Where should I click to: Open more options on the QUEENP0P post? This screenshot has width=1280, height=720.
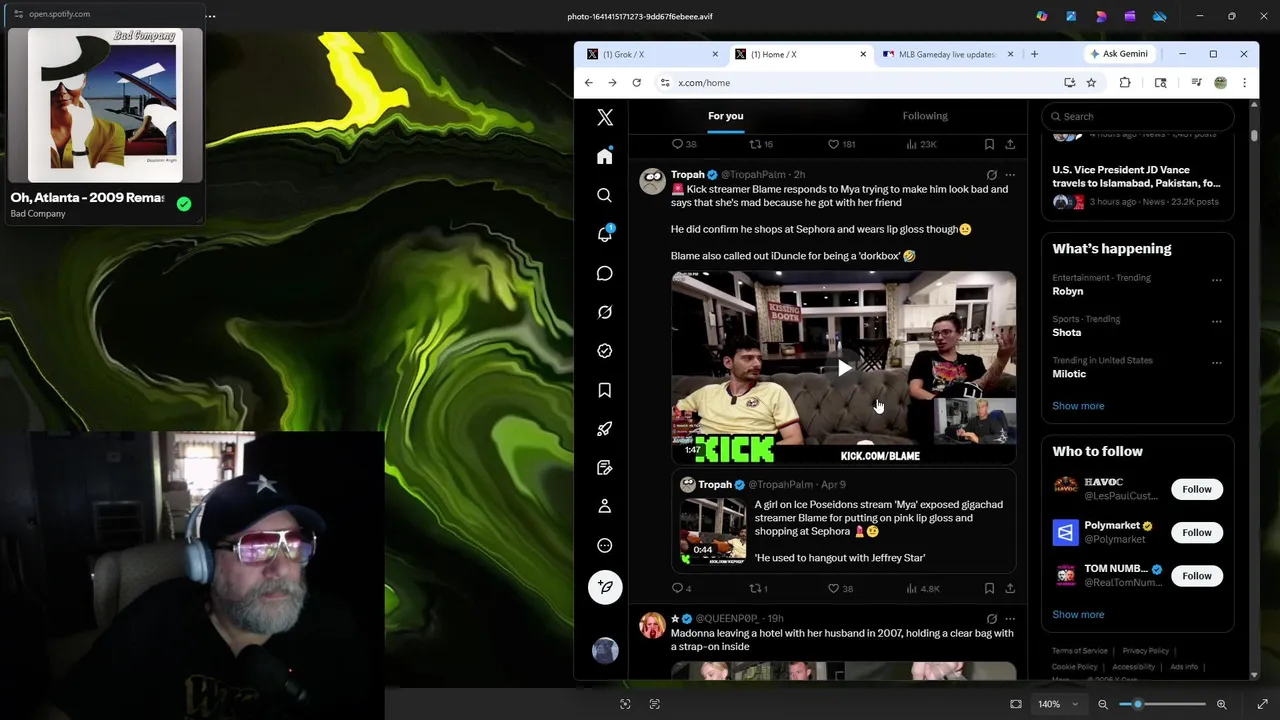[x=1010, y=619]
